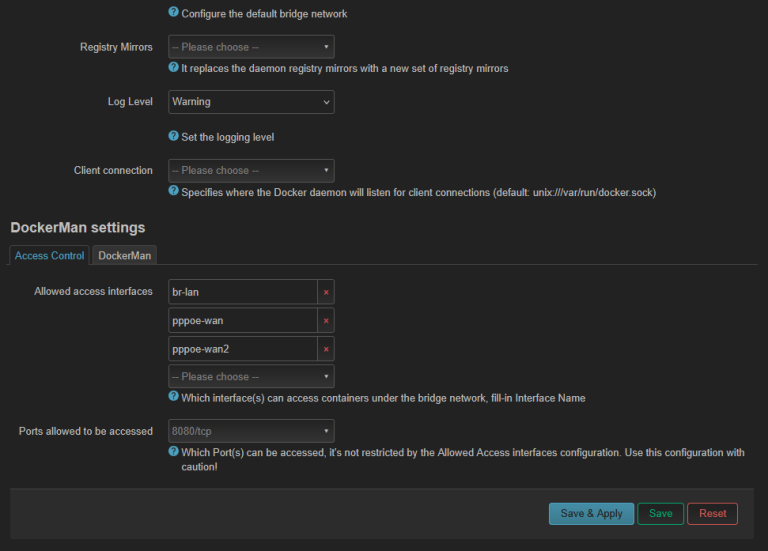Click into the br-lan interface field
Screen dimensions: 768x551
[x=242, y=292]
